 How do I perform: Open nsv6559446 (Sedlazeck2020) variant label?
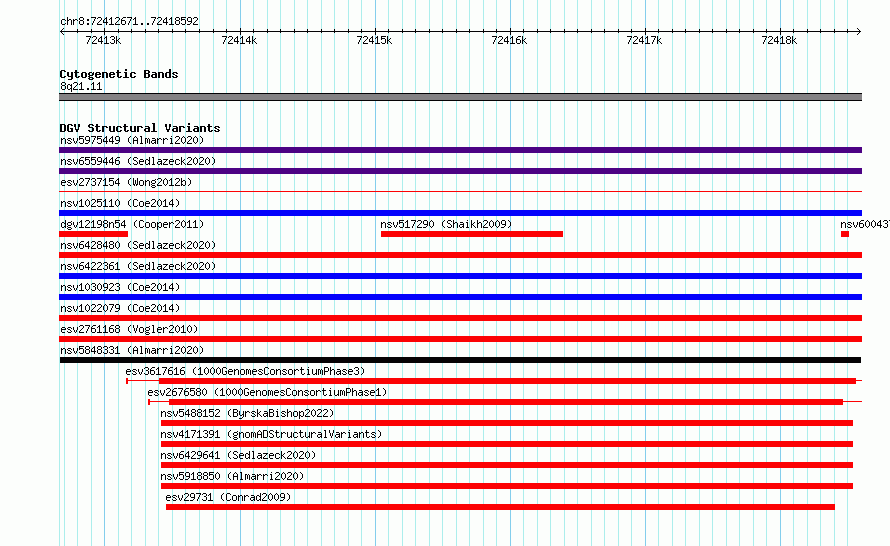point(138,161)
